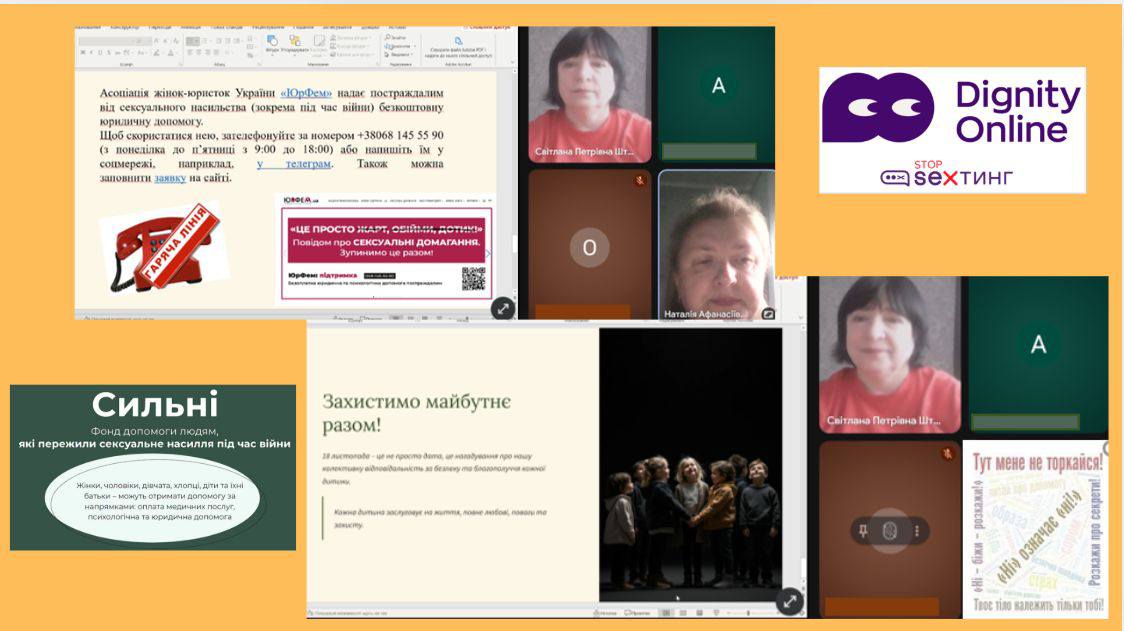Follow the "у телеграм" link
Viewport: 1124px width, 631px height.
(293, 163)
